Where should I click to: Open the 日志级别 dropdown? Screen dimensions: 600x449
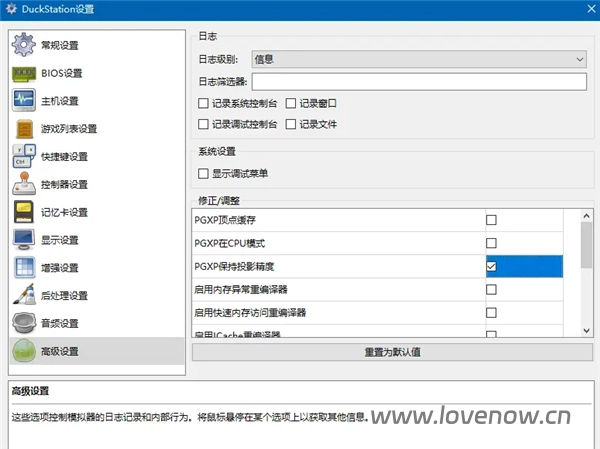point(419,59)
